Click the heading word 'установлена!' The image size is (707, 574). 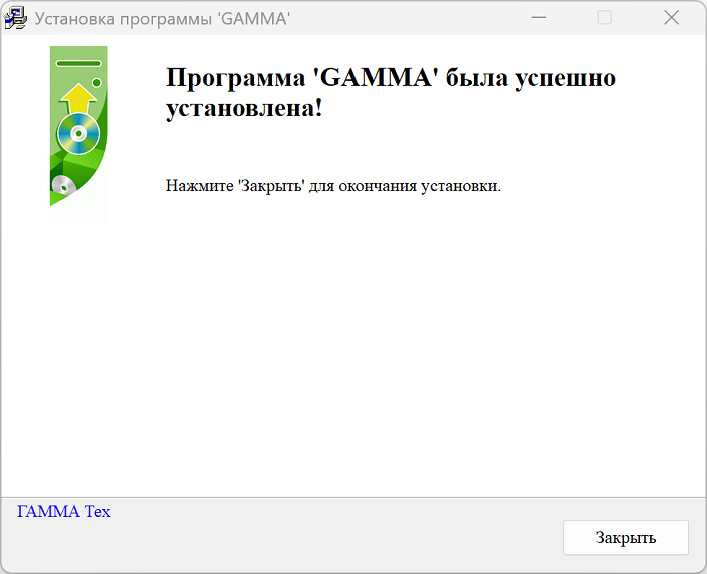click(x=244, y=108)
